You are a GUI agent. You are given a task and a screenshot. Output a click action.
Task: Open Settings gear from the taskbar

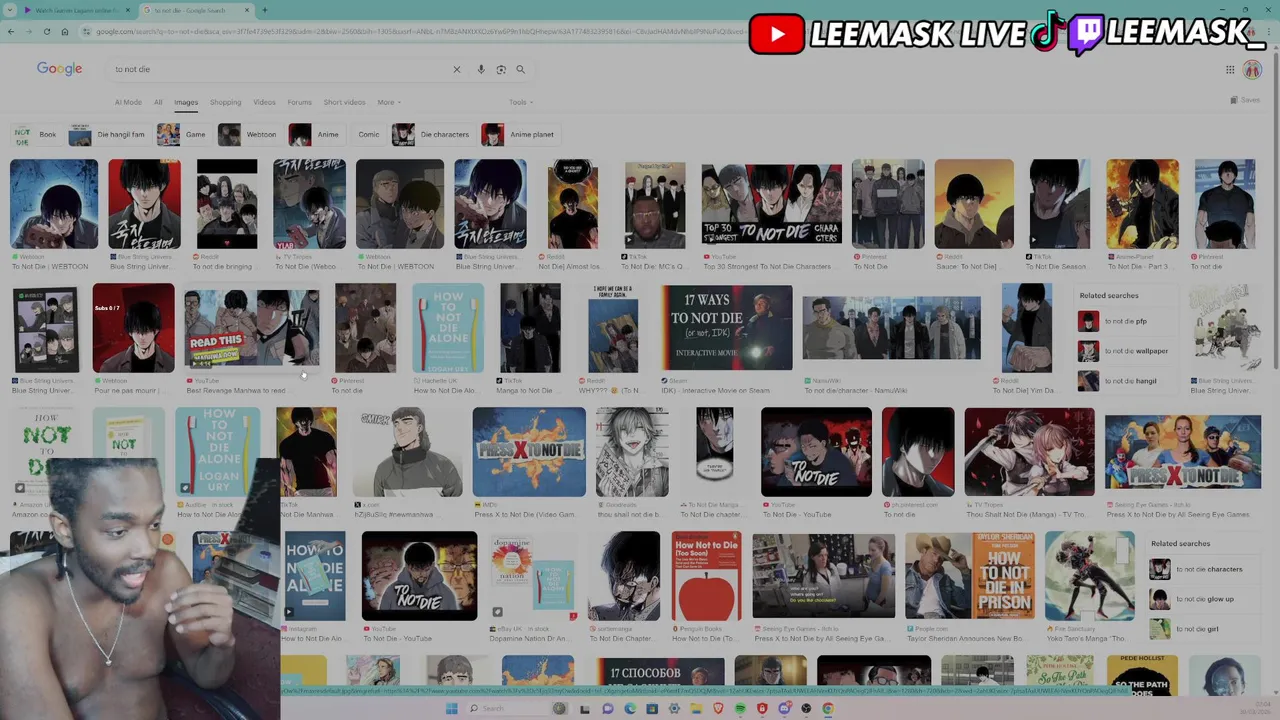point(674,709)
